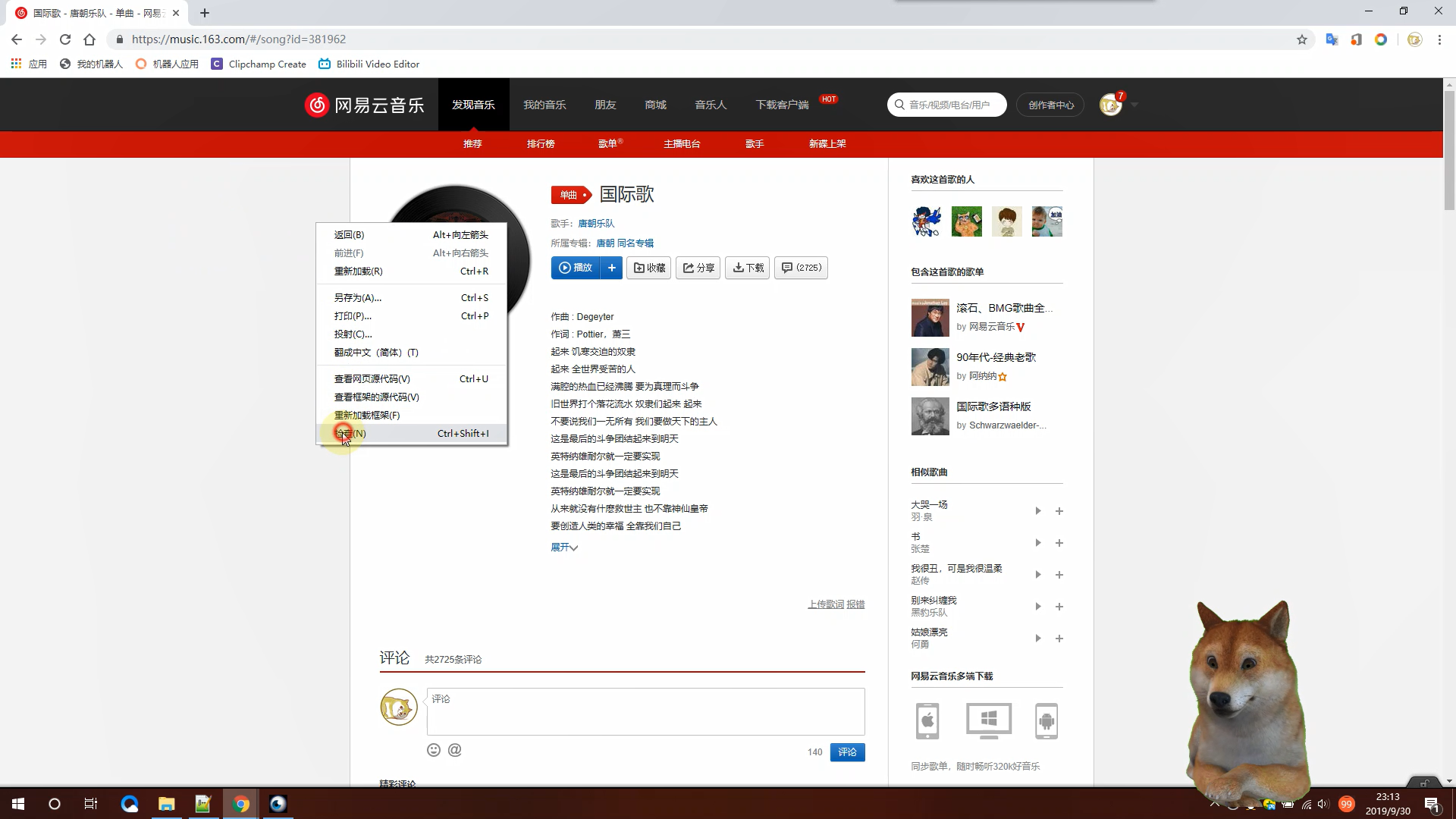
Task: Add 姑娘漂亮 to playlist with plus icon
Action: [x=1059, y=639]
